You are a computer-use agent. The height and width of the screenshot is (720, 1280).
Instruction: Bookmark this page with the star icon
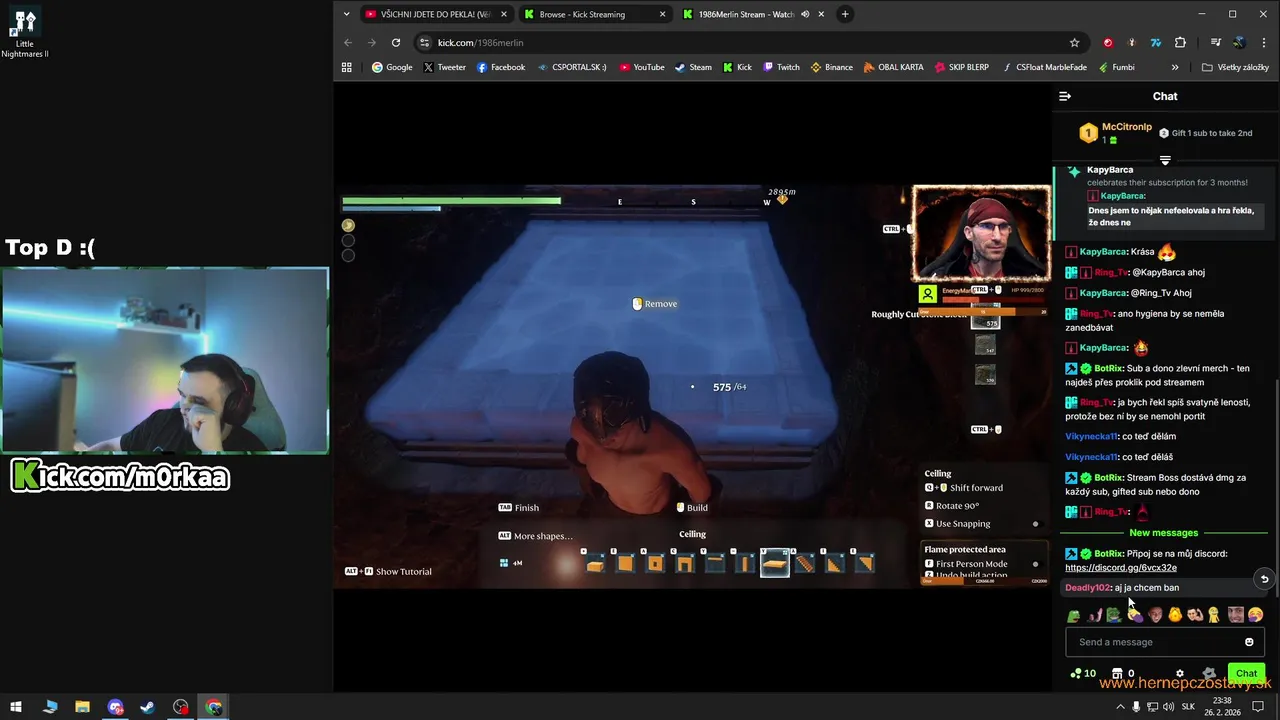[1074, 43]
